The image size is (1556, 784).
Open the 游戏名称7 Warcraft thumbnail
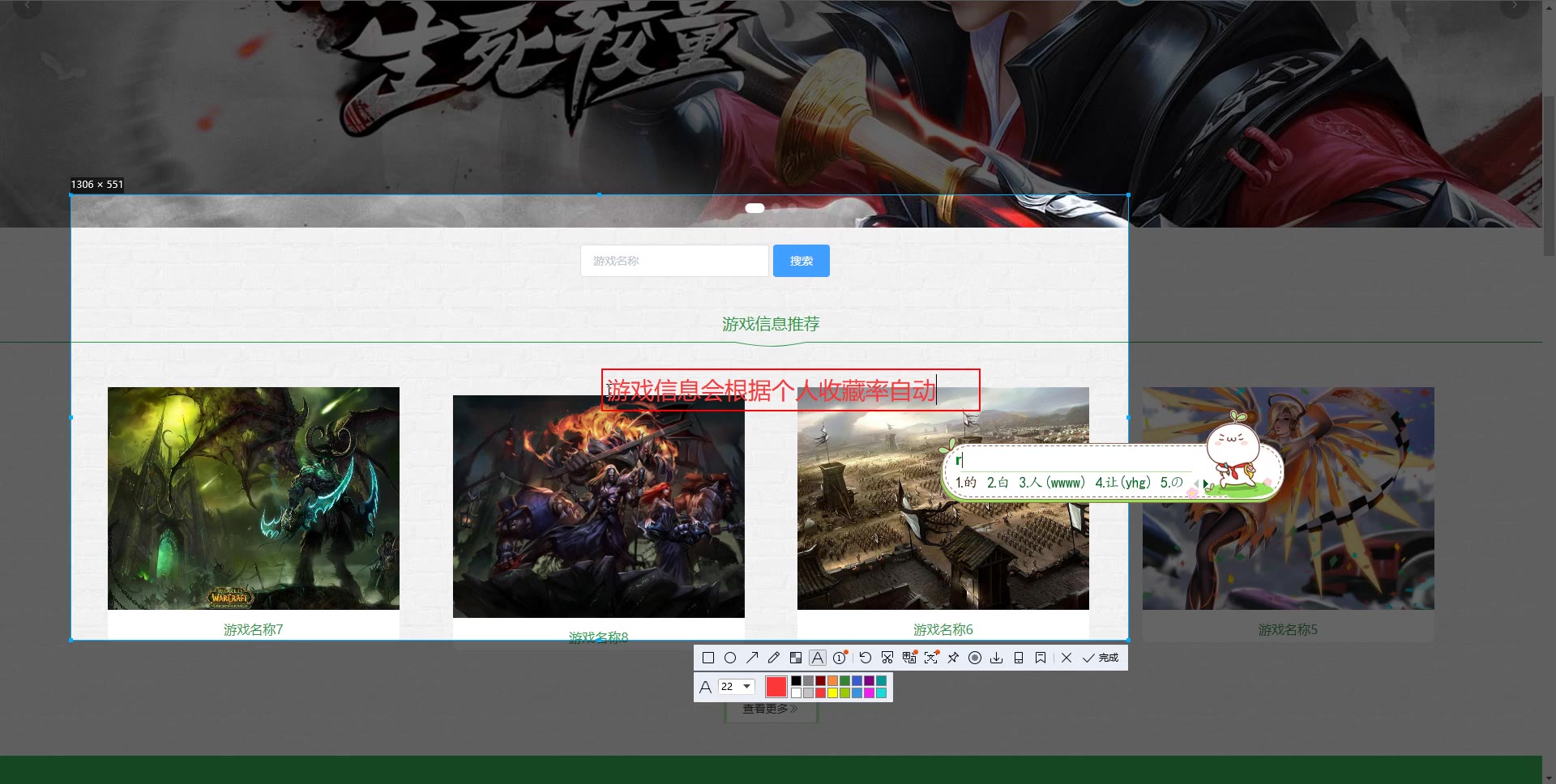(x=254, y=498)
